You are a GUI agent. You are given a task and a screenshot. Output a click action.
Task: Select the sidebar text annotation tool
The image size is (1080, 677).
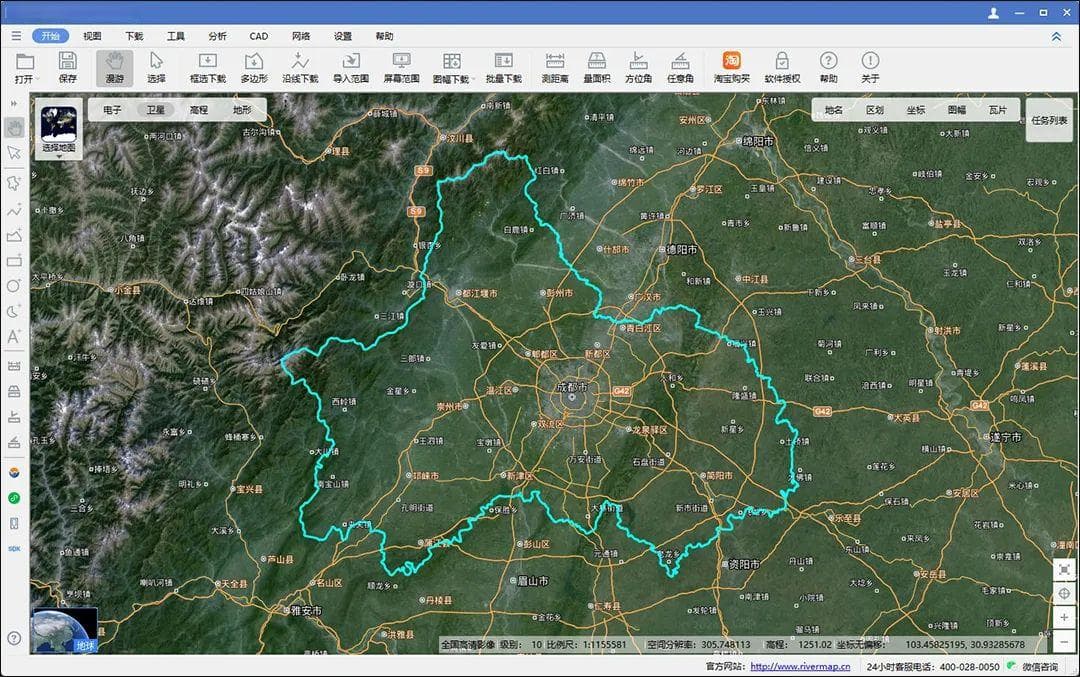[x=14, y=337]
